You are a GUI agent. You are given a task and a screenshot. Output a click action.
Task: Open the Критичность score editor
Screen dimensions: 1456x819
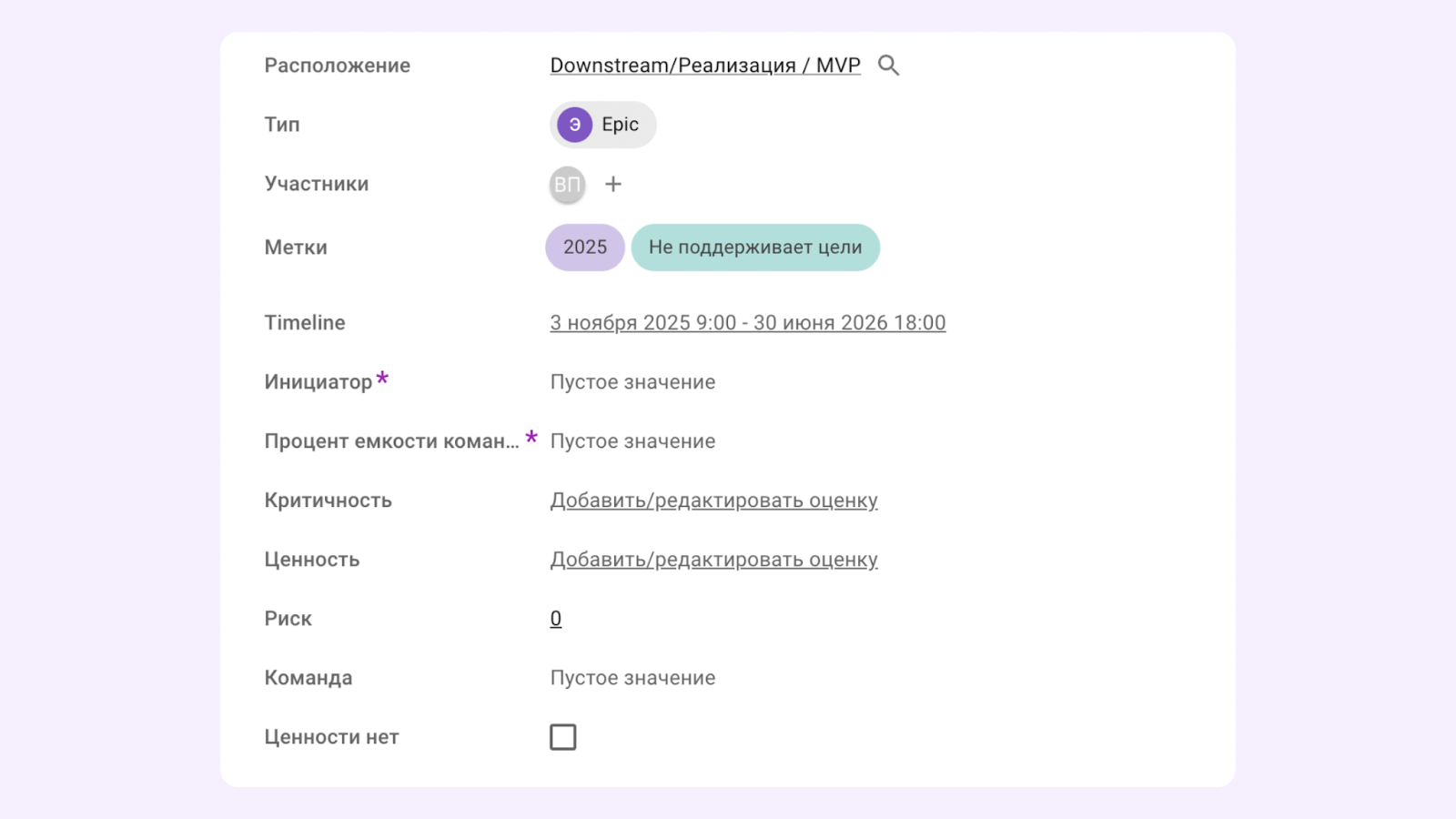click(x=713, y=500)
